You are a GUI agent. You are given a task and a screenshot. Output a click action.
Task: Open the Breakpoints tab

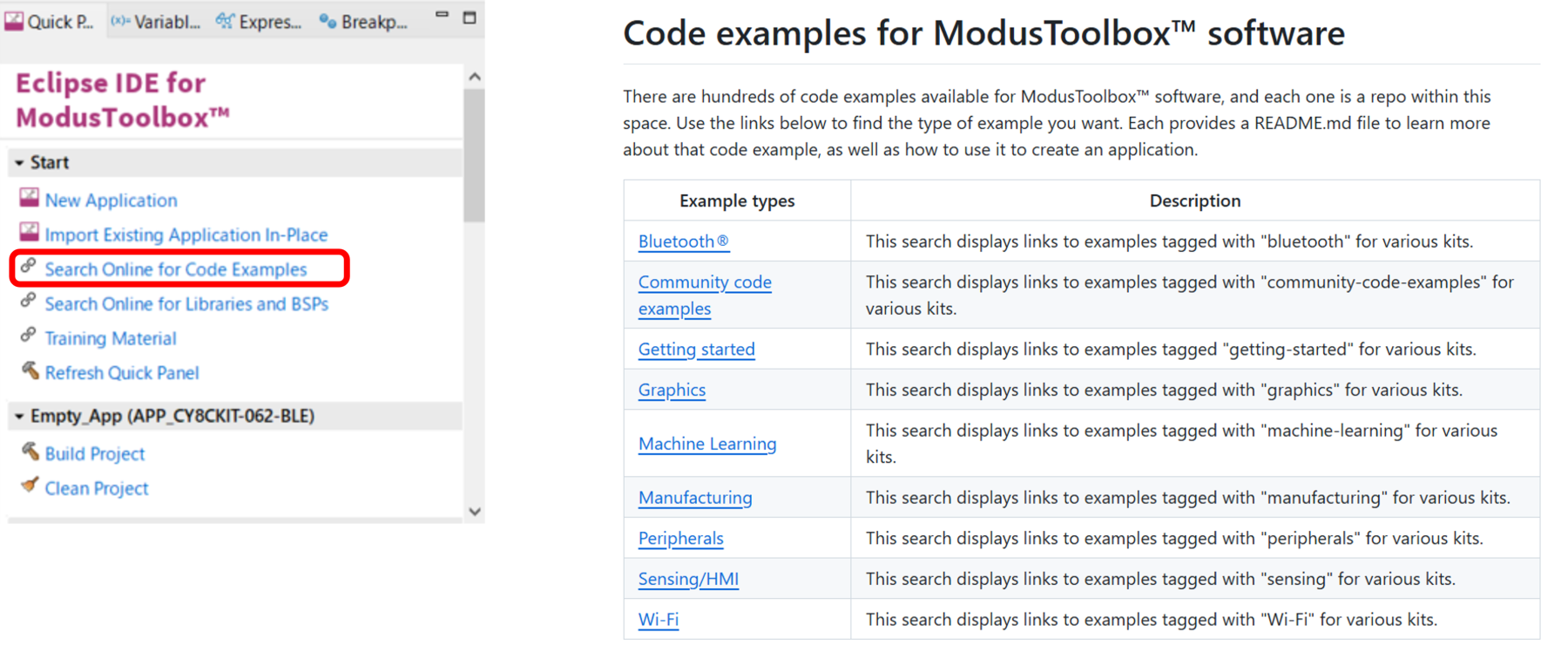tap(364, 22)
